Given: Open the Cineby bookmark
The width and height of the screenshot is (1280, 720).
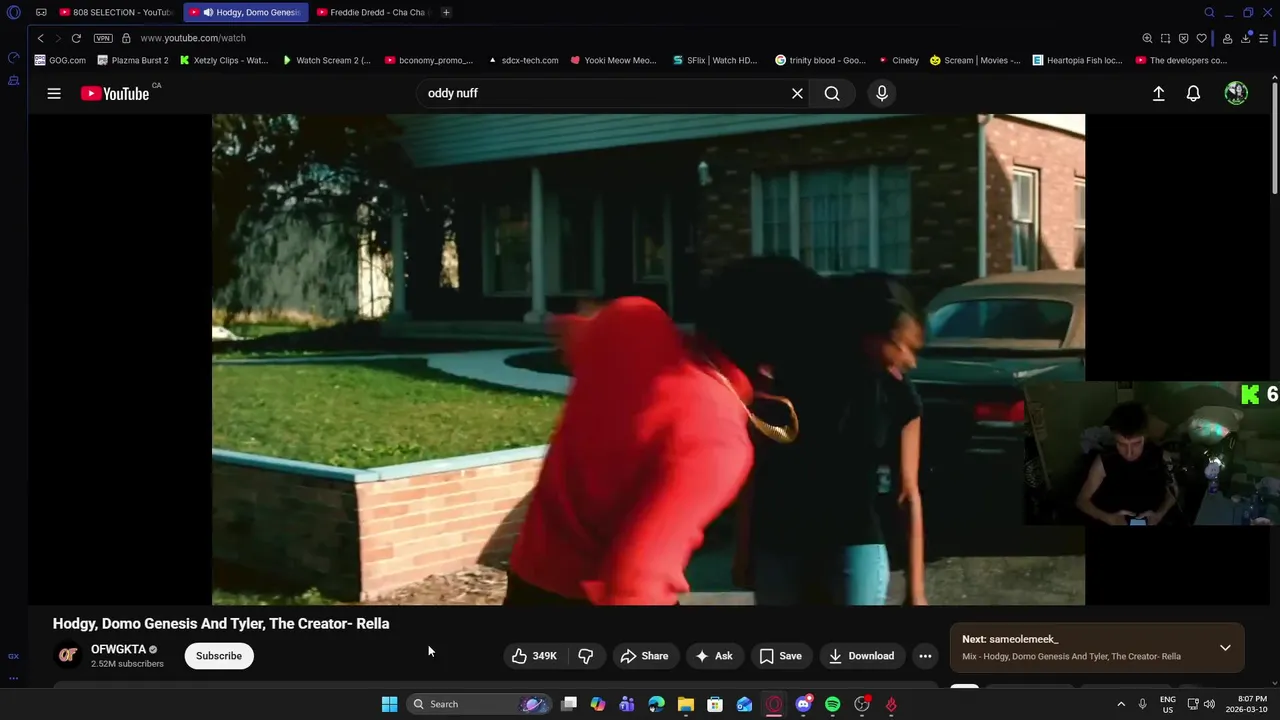Looking at the screenshot, I should pyautogui.click(x=898, y=60).
